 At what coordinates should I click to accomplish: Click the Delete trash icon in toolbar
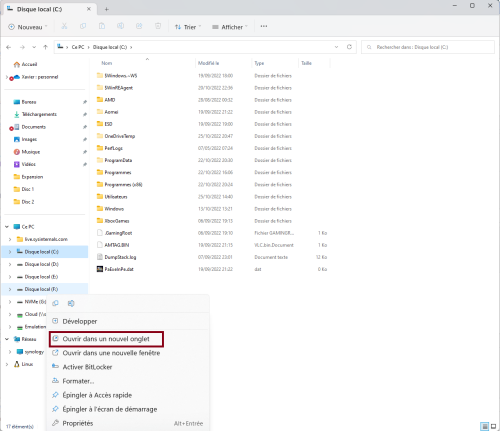click(x=158, y=26)
